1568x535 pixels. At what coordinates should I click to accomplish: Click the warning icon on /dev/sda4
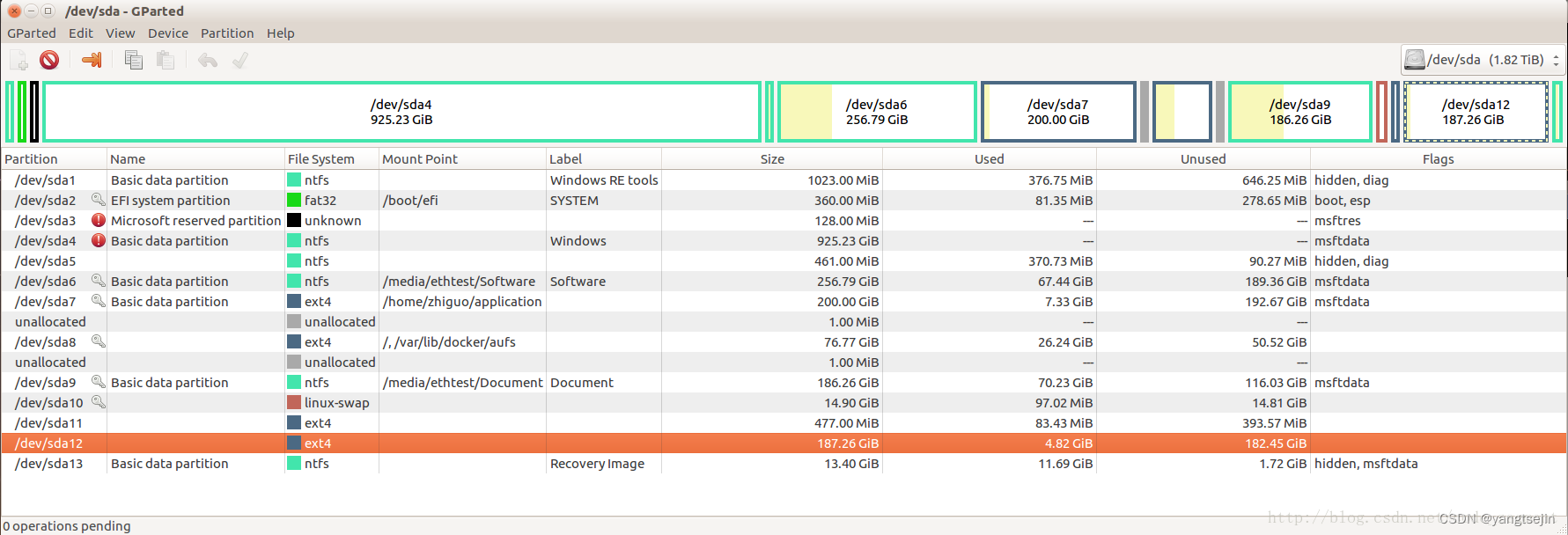point(99,240)
